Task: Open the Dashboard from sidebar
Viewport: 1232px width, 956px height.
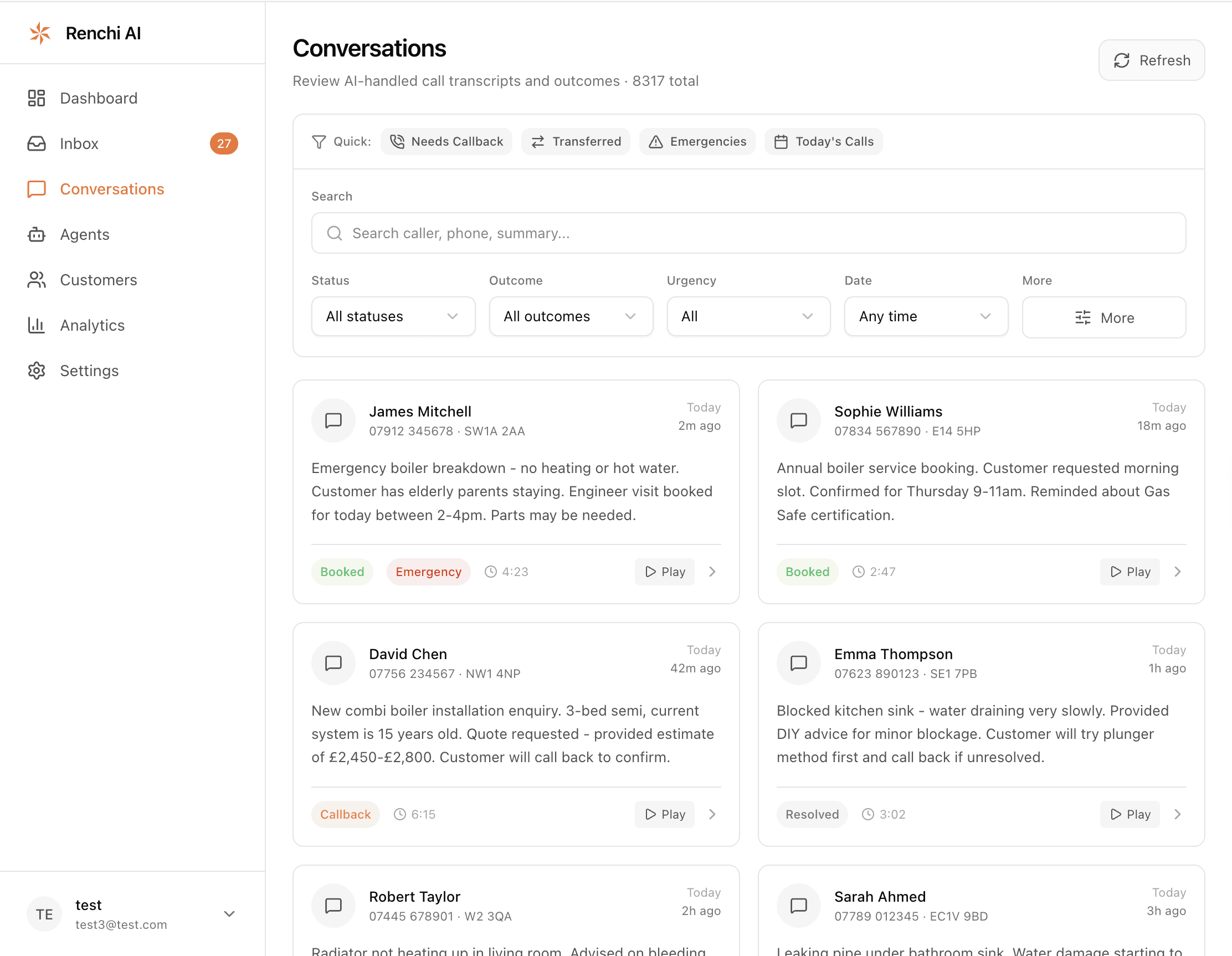Action: pos(98,98)
